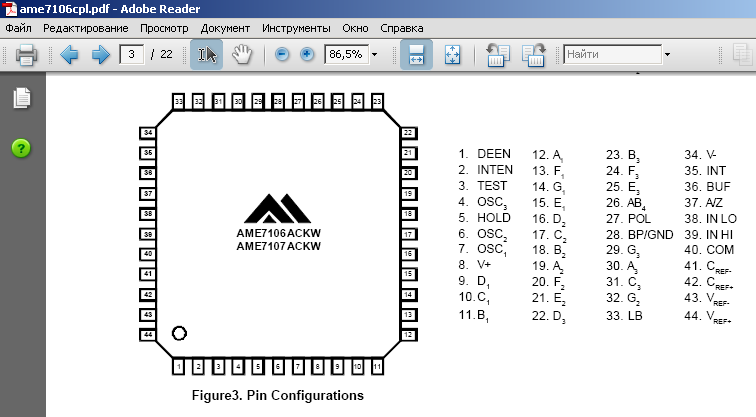Viewport: 756px width, 417px height.
Task: Click pin box 22 on chip diagram
Action: pos(408,133)
